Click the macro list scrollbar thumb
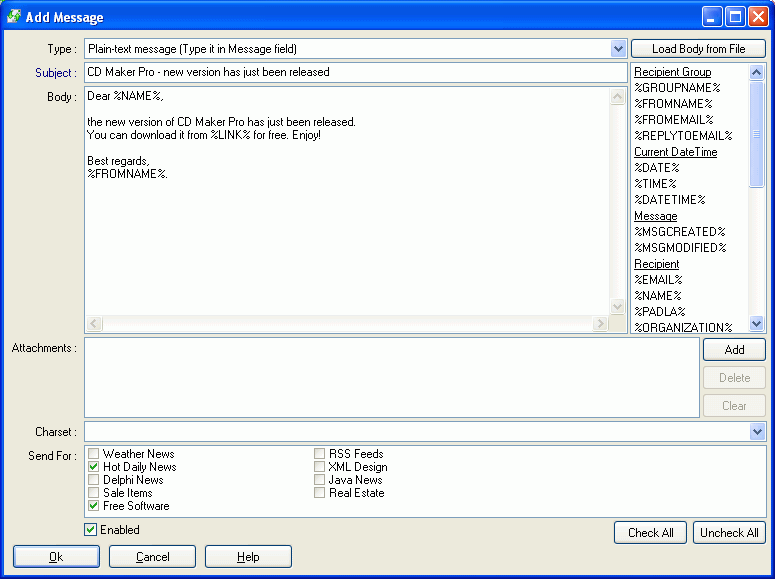Screen dimensions: 775x579 click(x=756, y=134)
